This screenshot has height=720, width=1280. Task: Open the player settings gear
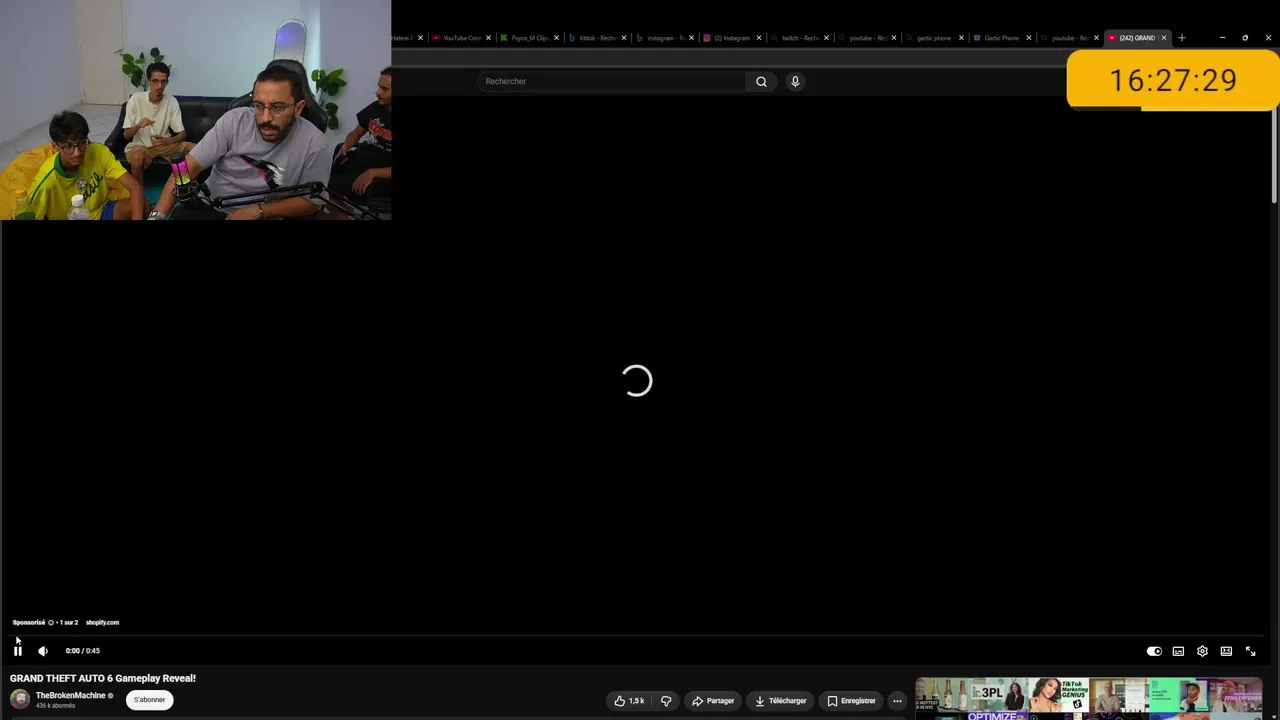click(x=1202, y=651)
